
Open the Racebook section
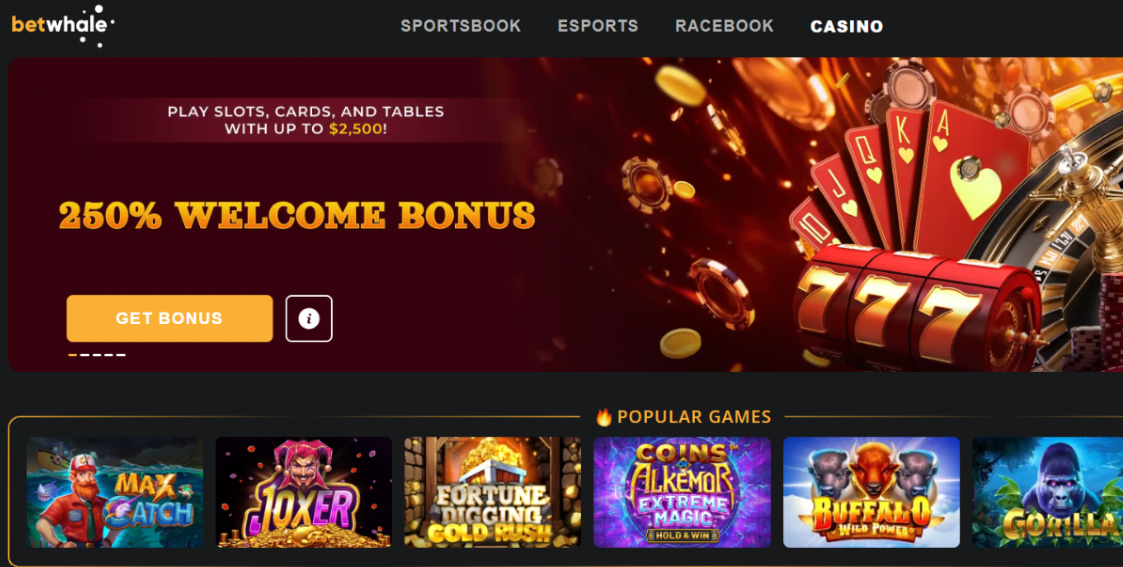(724, 26)
